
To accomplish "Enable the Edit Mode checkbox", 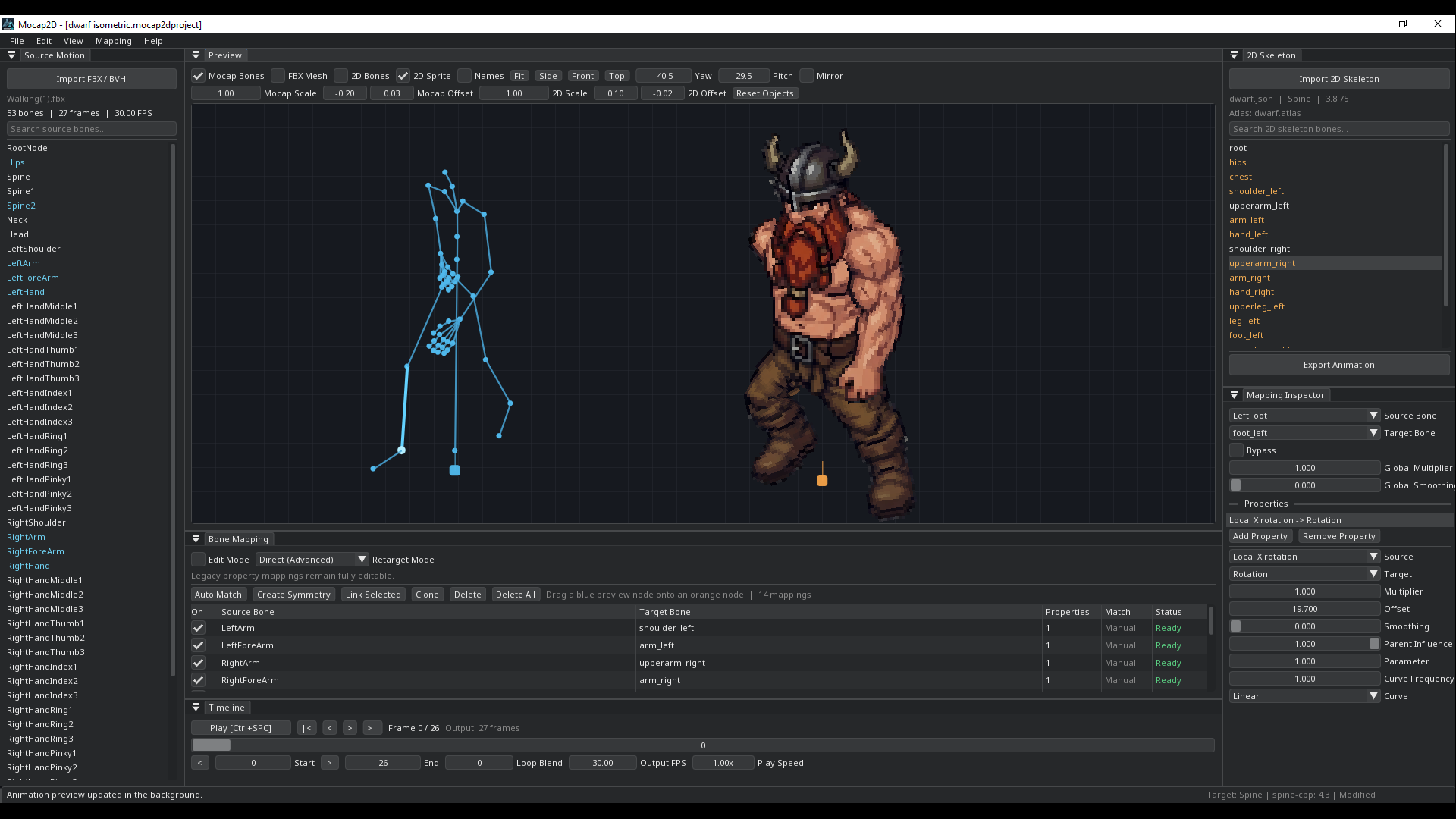I will (199, 560).
